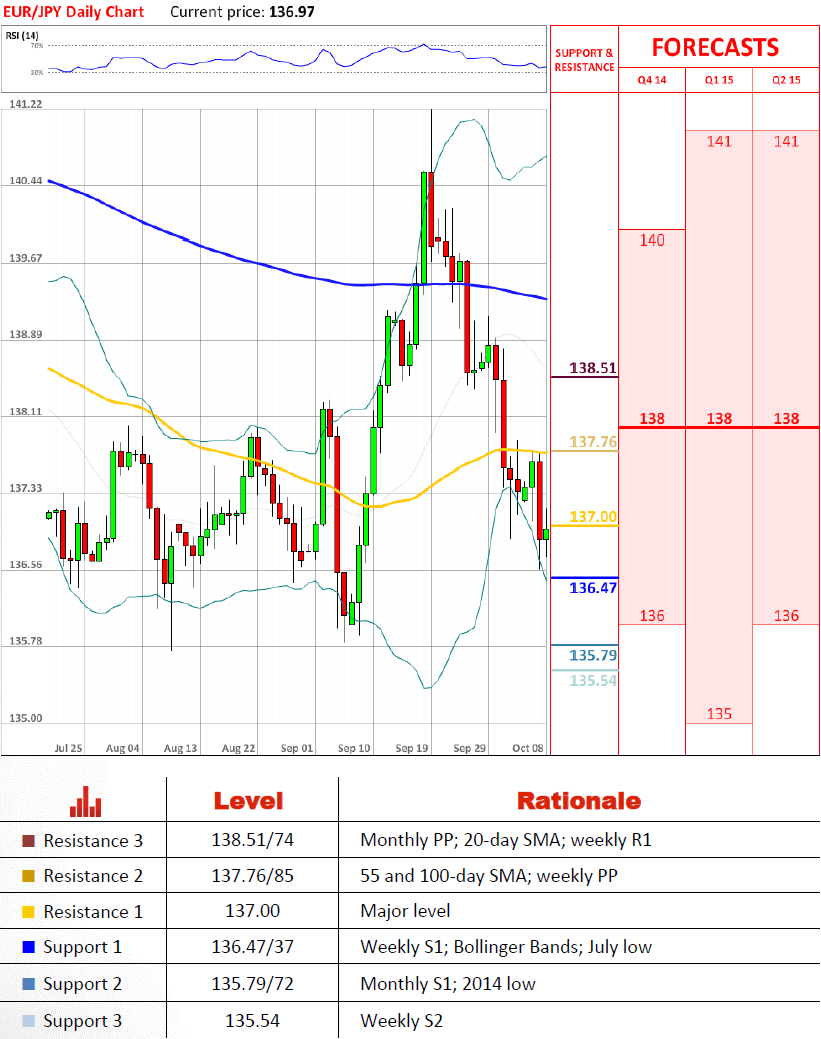Click the 138 median forecast in Q4 14
The width and height of the screenshot is (821, 1039).
(x=652, y=419)
